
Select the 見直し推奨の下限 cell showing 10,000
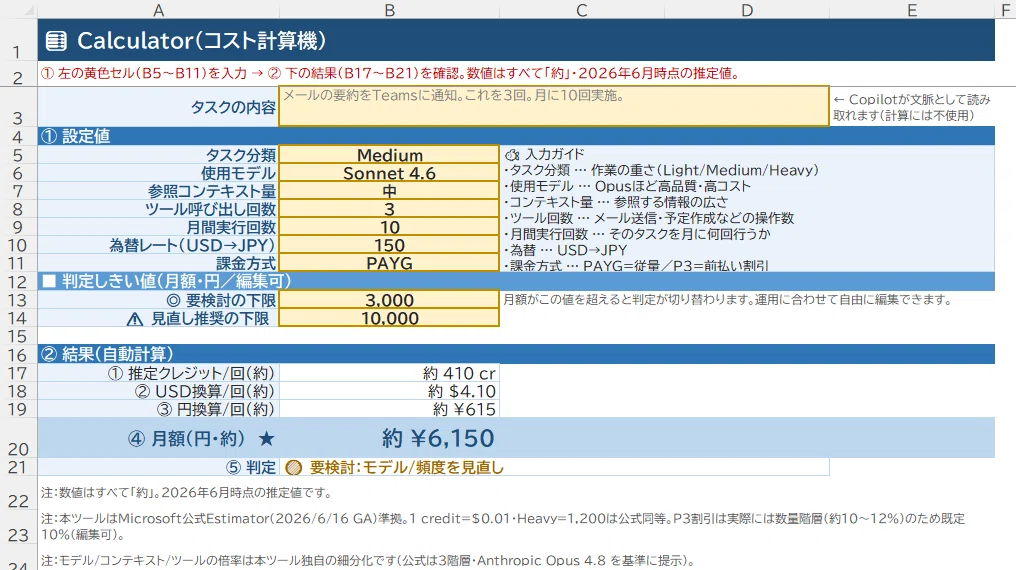389,318
